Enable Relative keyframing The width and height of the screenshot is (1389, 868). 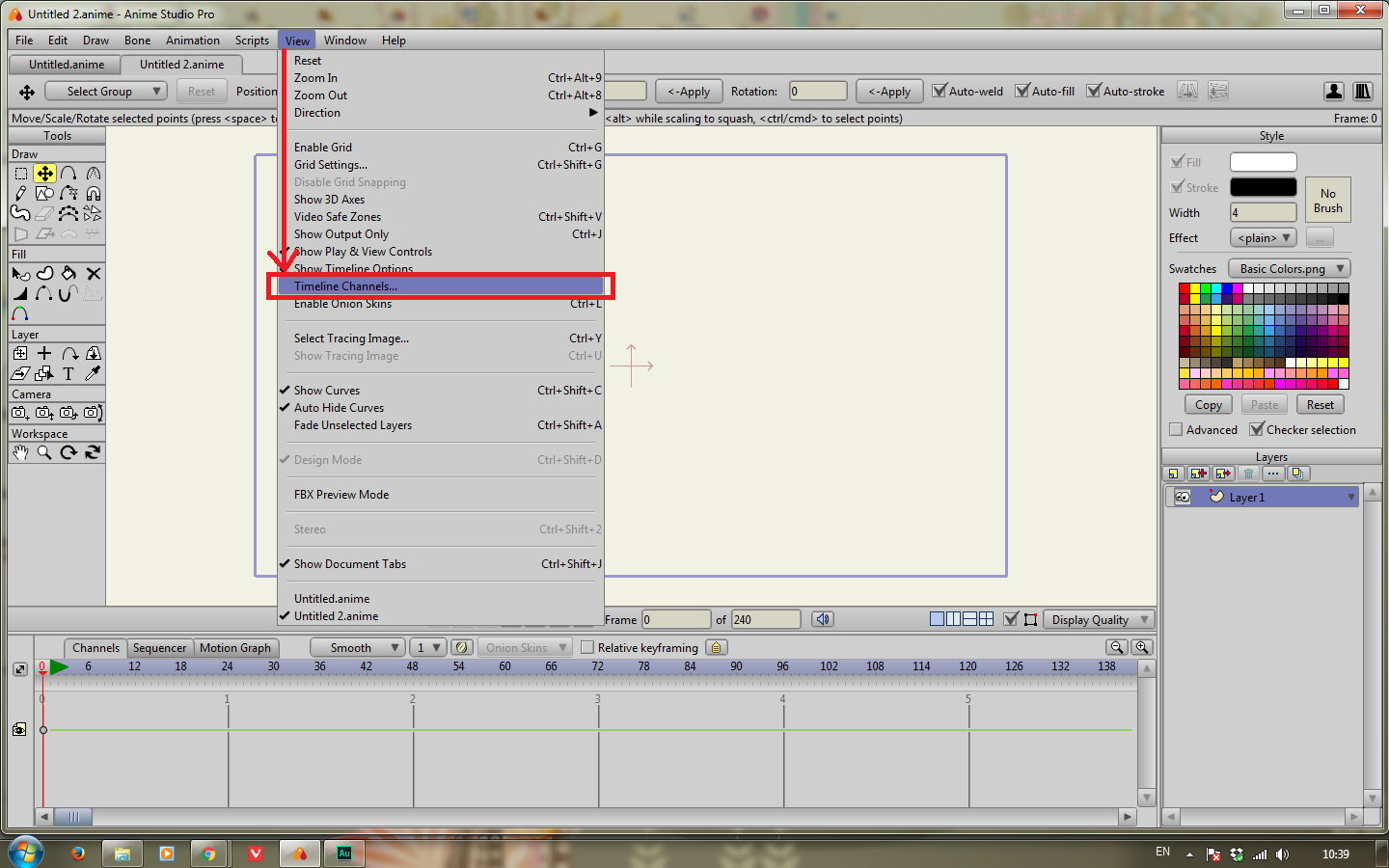pos(588,647)
